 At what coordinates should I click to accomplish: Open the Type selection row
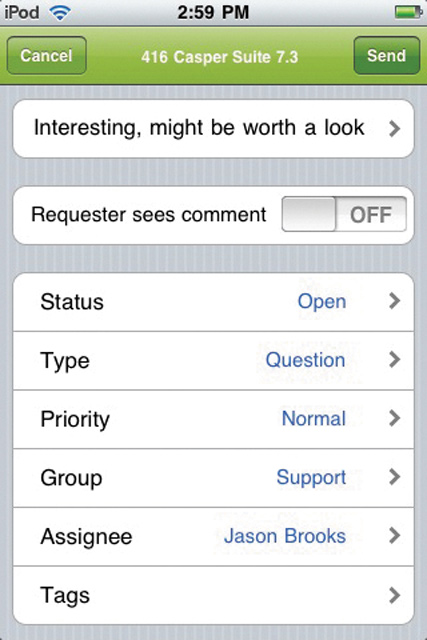pyautogui.click(x=214, y=360)
